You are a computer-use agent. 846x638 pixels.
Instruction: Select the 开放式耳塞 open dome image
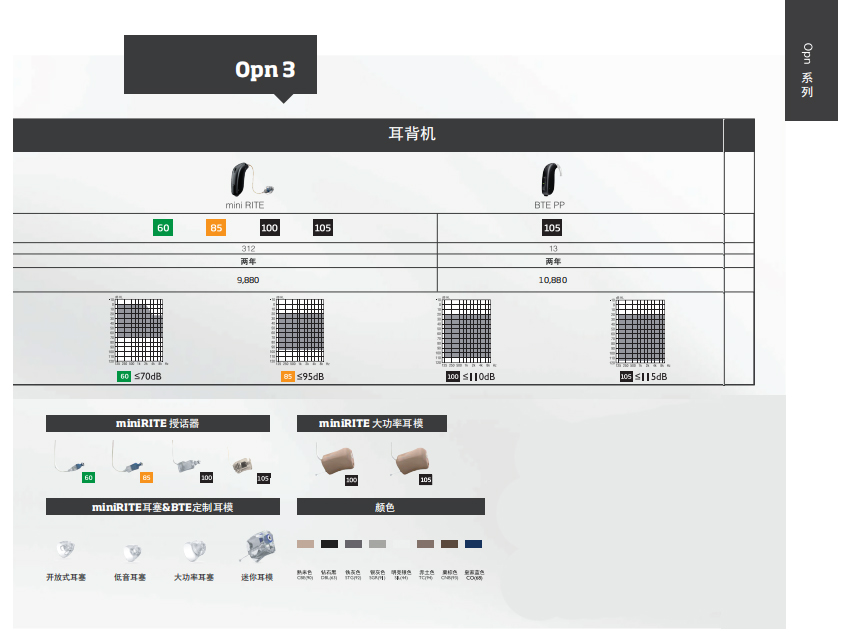click(x=65, y=550)
